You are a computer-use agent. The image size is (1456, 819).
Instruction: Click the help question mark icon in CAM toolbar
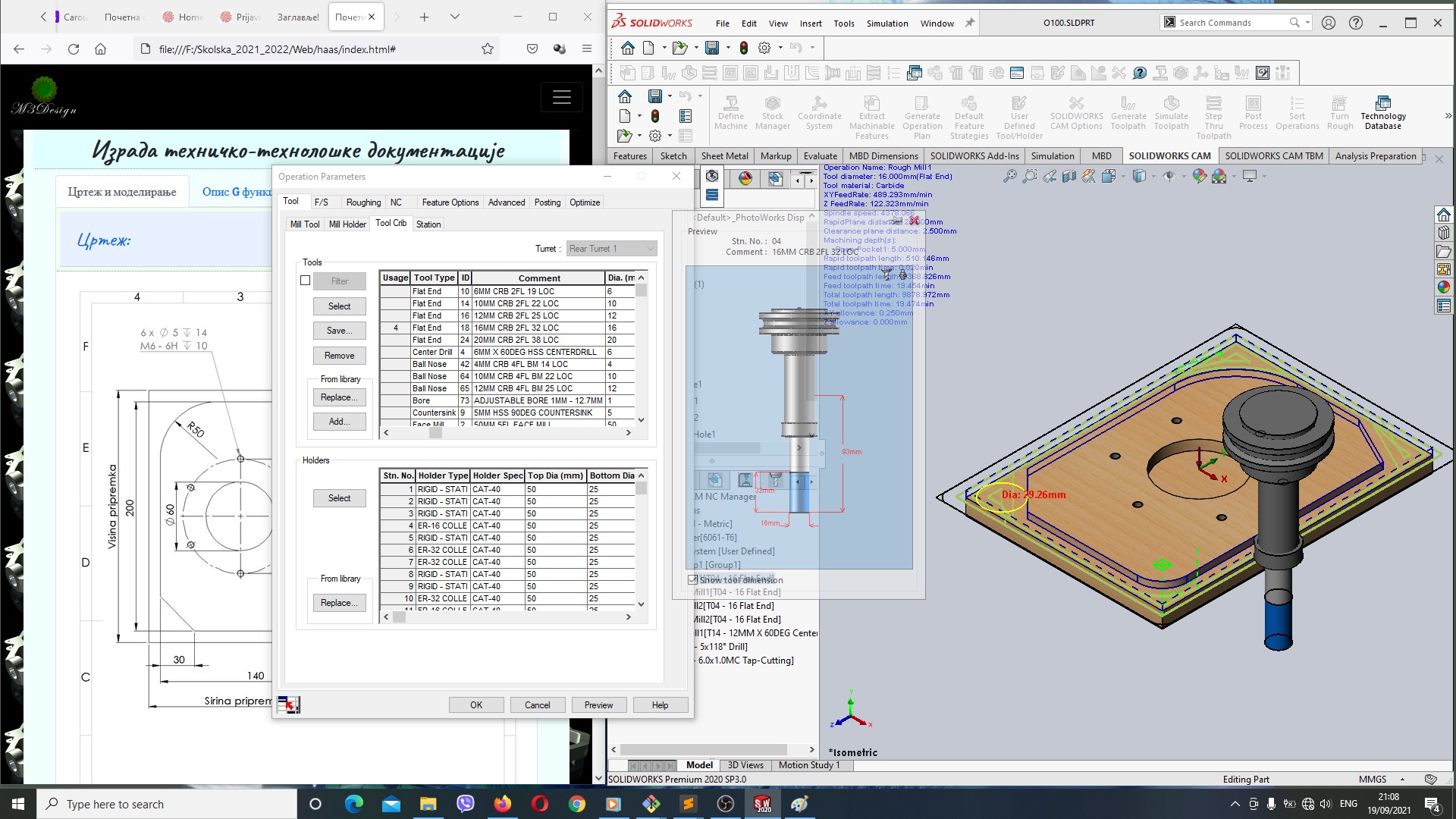[x=1139, y=73]
